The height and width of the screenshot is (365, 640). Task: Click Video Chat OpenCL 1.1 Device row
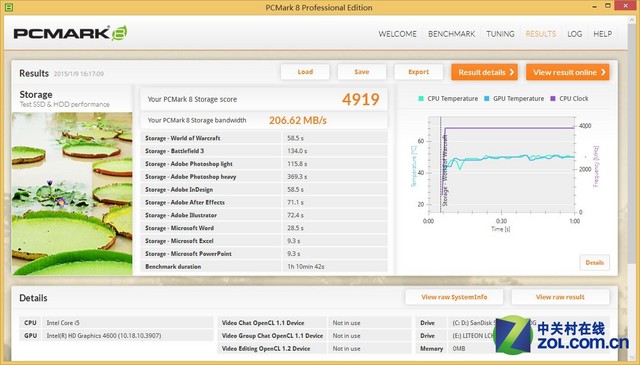pos(314,323)
